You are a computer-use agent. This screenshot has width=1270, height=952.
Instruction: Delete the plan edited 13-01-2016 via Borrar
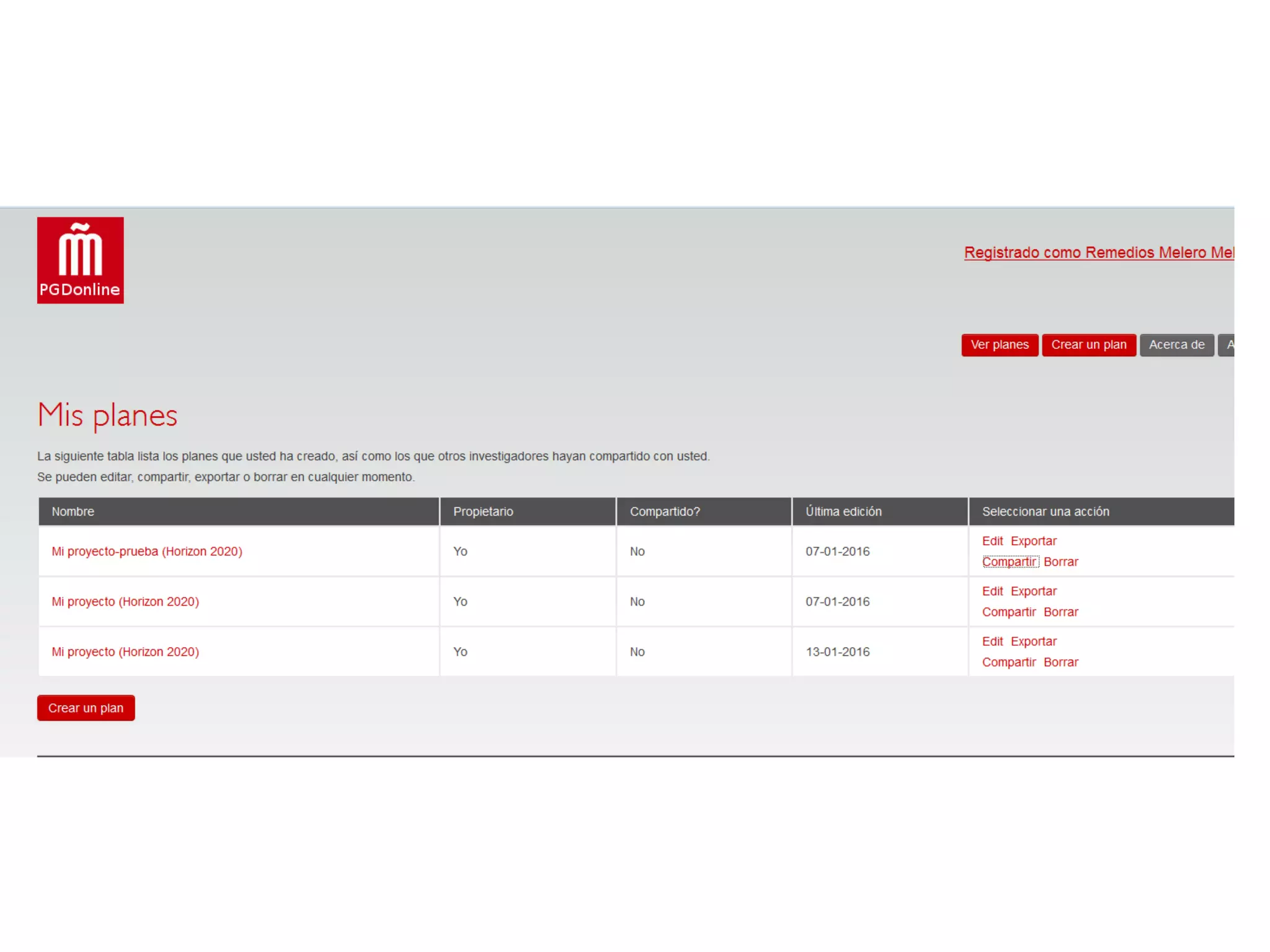[x=1060, y=662]
